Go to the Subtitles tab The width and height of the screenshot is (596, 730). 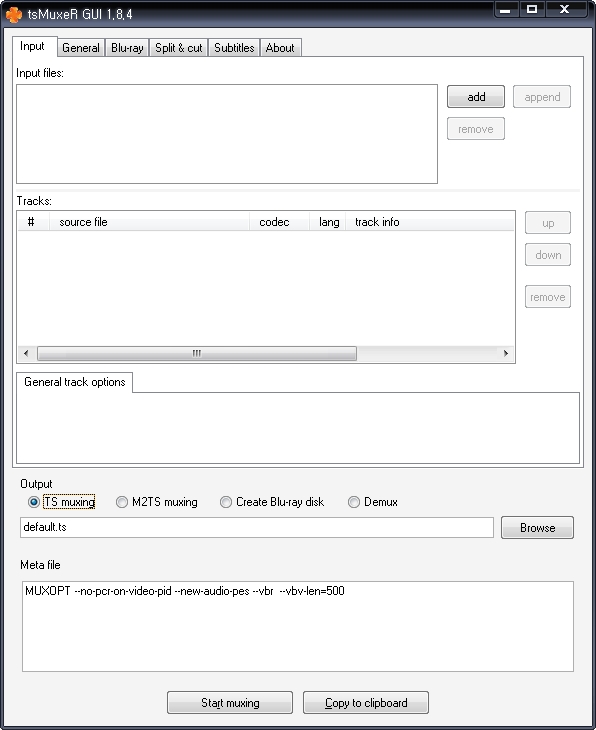(234, 48)
